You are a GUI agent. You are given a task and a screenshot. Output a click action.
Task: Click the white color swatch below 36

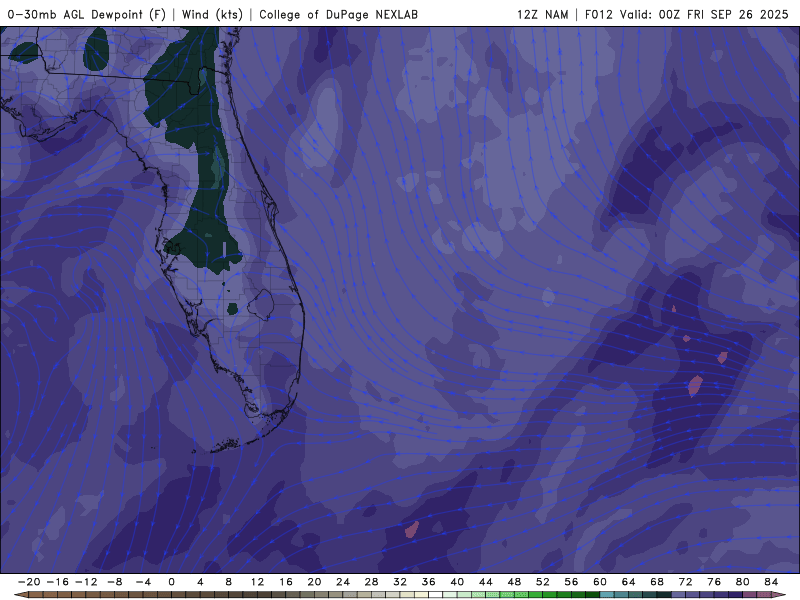[x=436, y=595]
